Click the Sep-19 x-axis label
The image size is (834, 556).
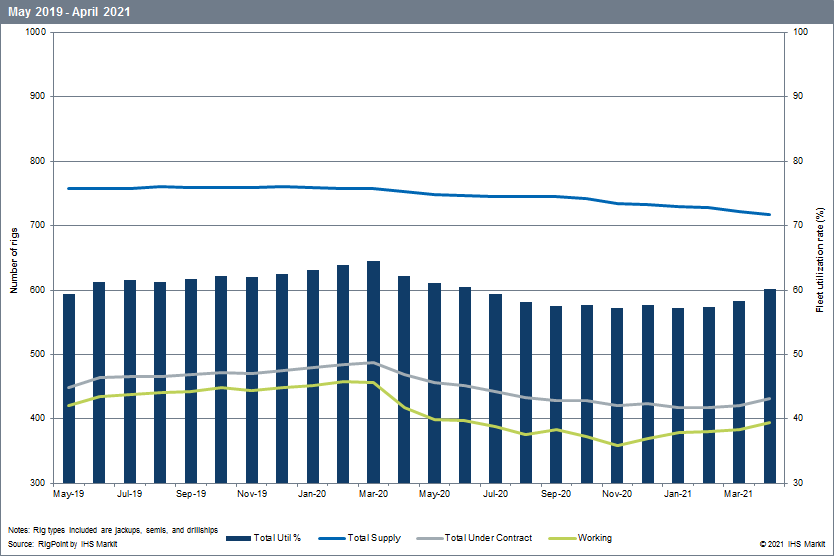[x=191, y=494]
